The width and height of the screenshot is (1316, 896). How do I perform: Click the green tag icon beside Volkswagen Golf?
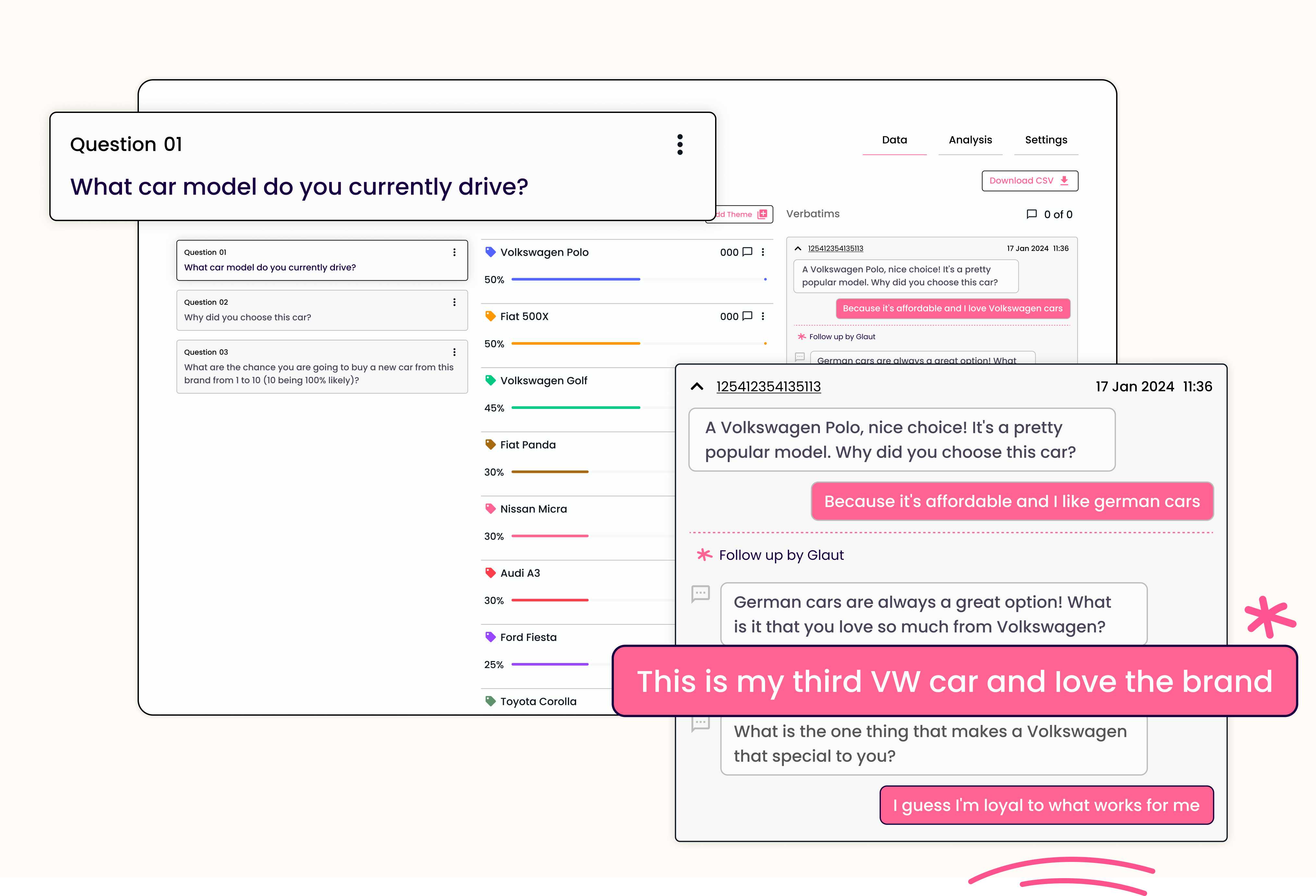[x=490, y=380]
